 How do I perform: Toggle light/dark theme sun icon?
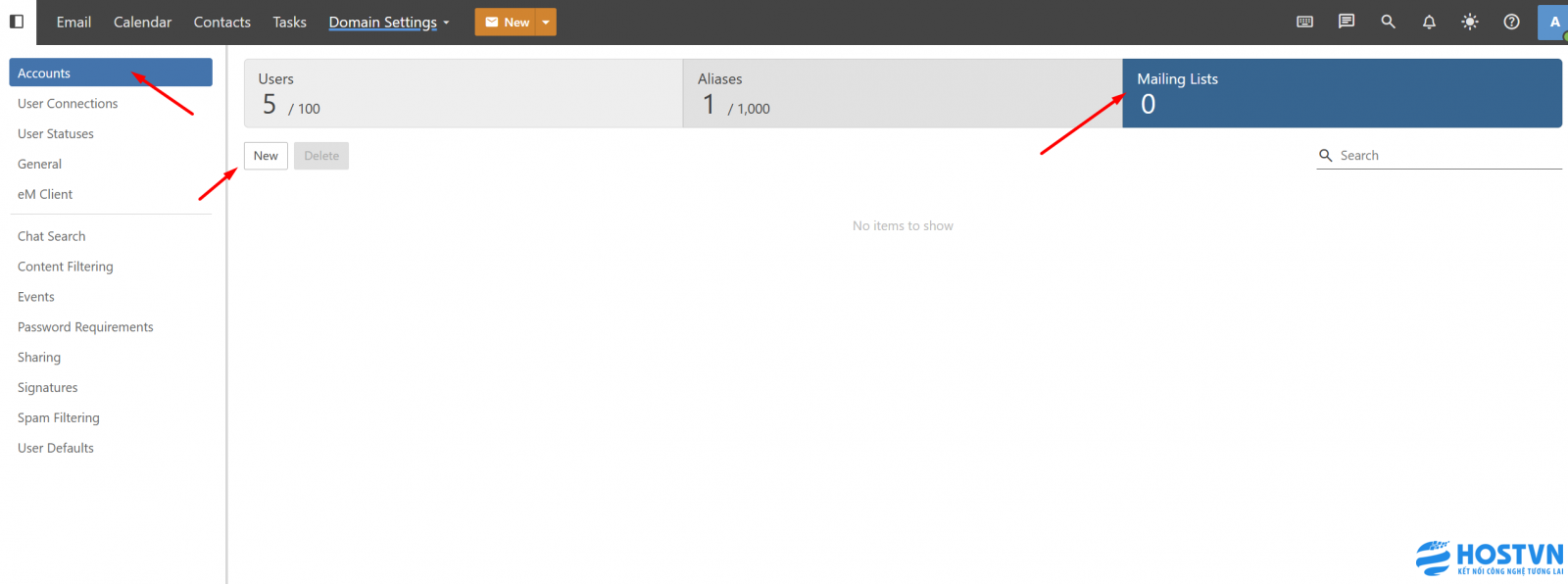(1470, 22)
